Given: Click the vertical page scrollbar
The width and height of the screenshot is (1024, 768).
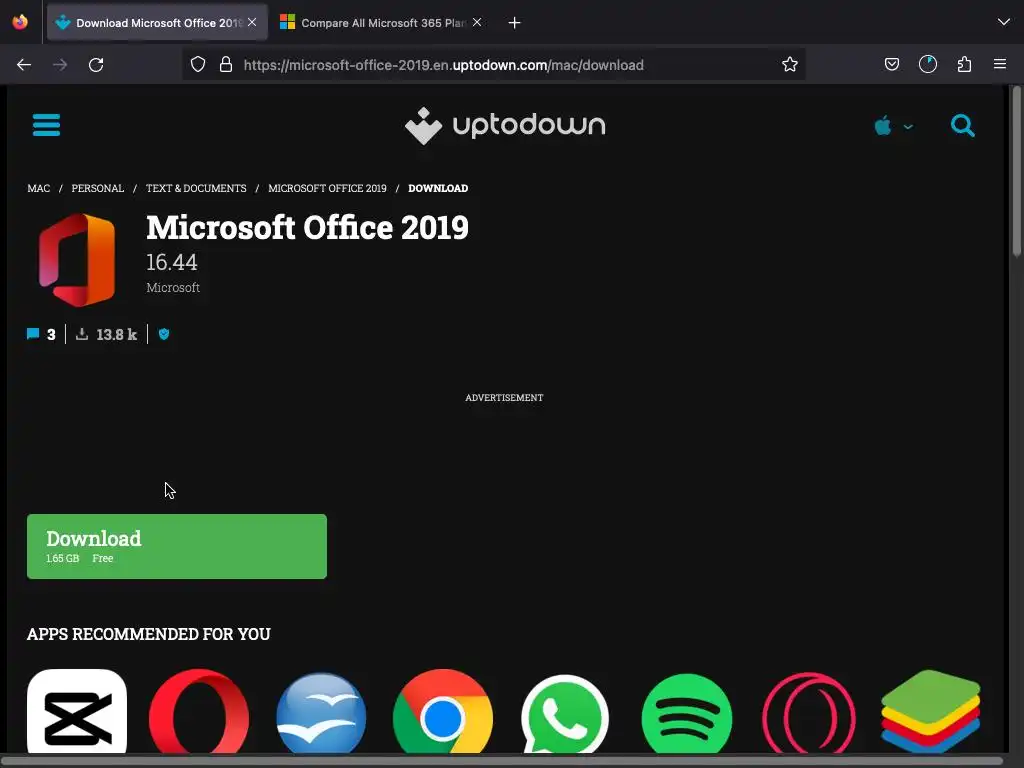Looking at the screenshot, I should (1016, 171).
